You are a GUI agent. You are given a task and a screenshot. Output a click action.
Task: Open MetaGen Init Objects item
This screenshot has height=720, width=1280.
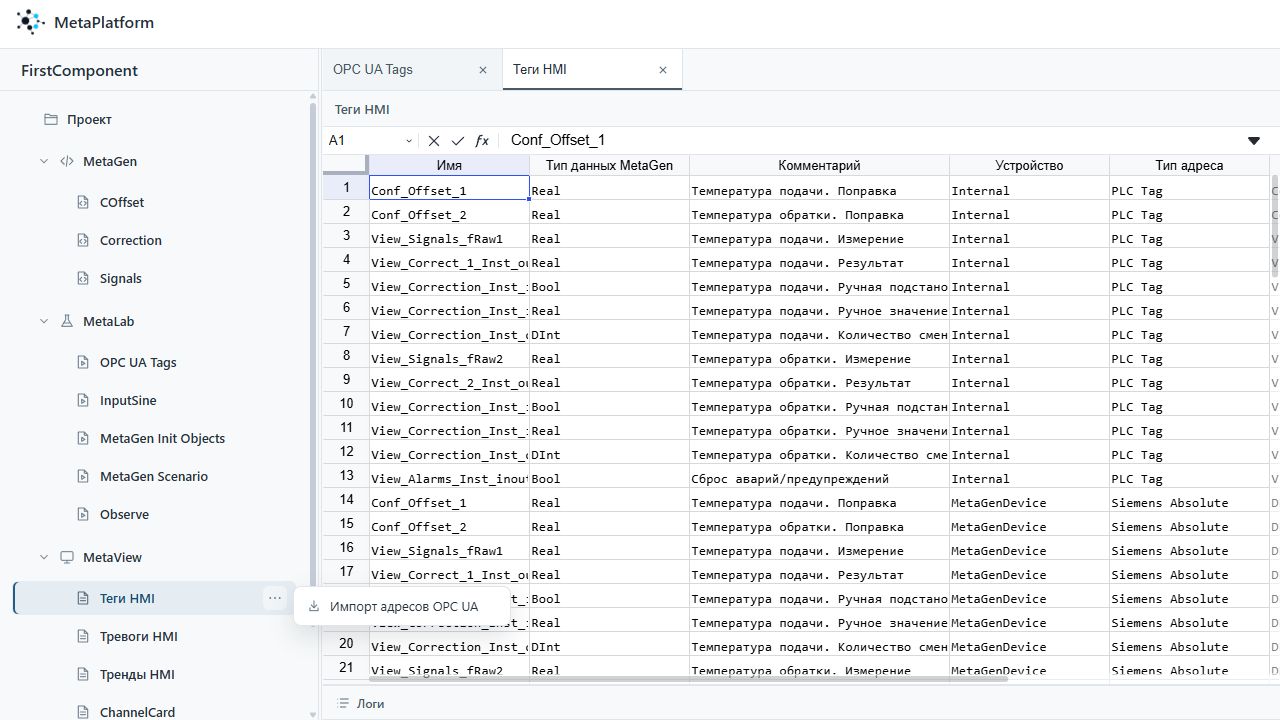pyautogui.click(x=162, y=438)
